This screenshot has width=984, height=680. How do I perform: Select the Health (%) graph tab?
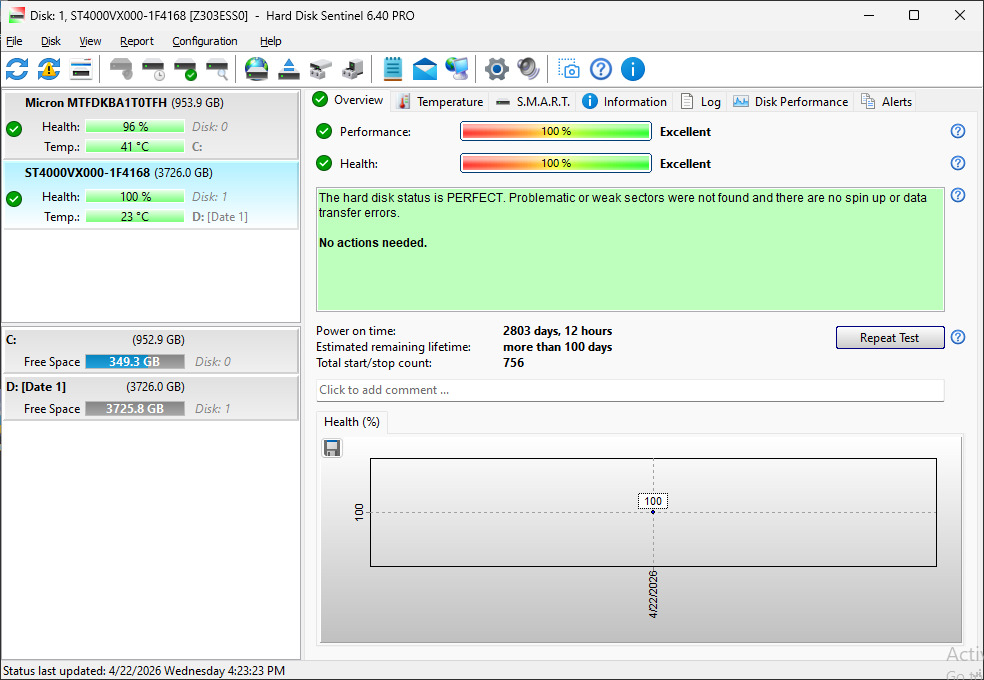[x=351, y=422]
